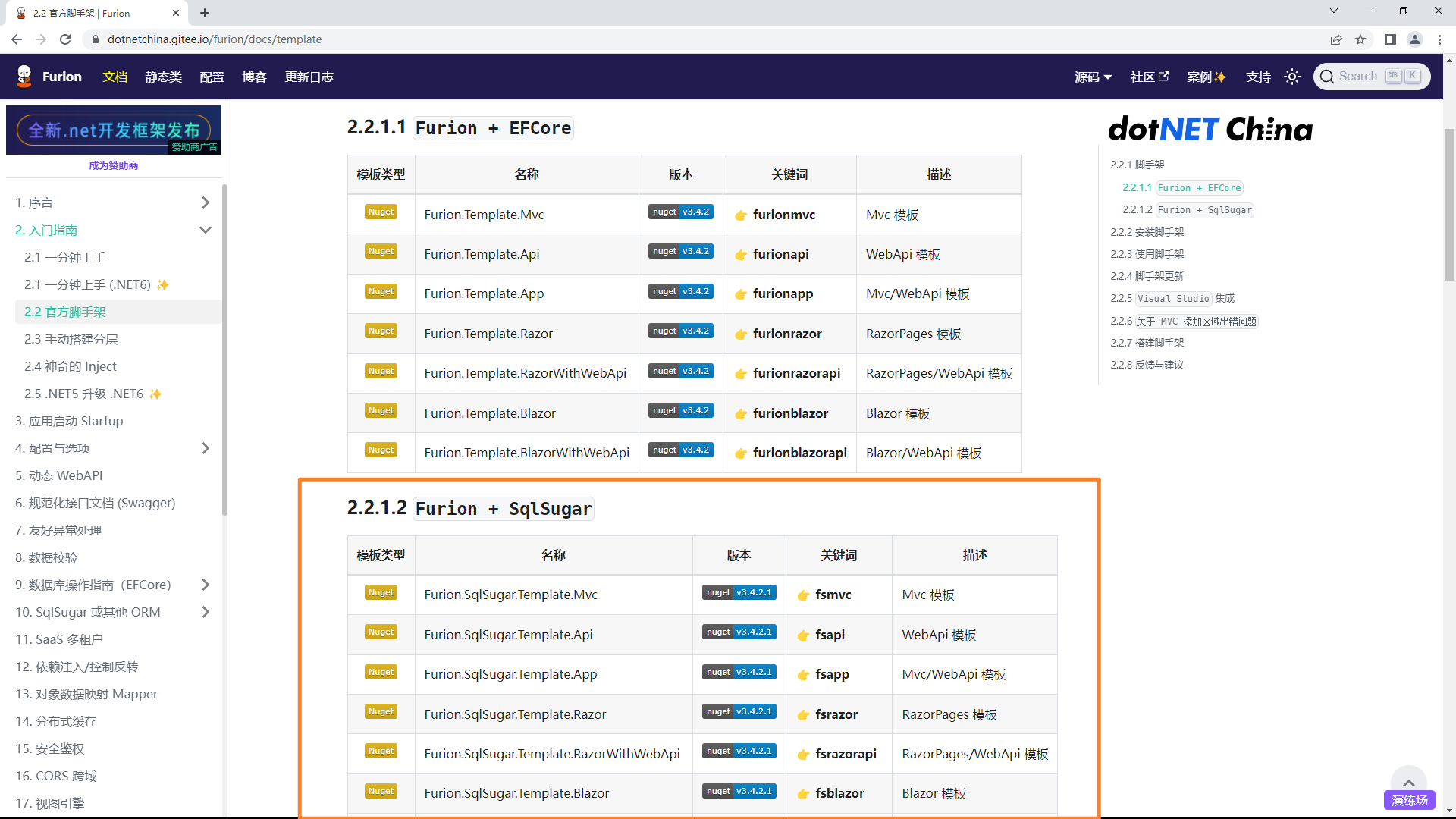Toggle dark/light theme sun icon

coord(1292,77)
